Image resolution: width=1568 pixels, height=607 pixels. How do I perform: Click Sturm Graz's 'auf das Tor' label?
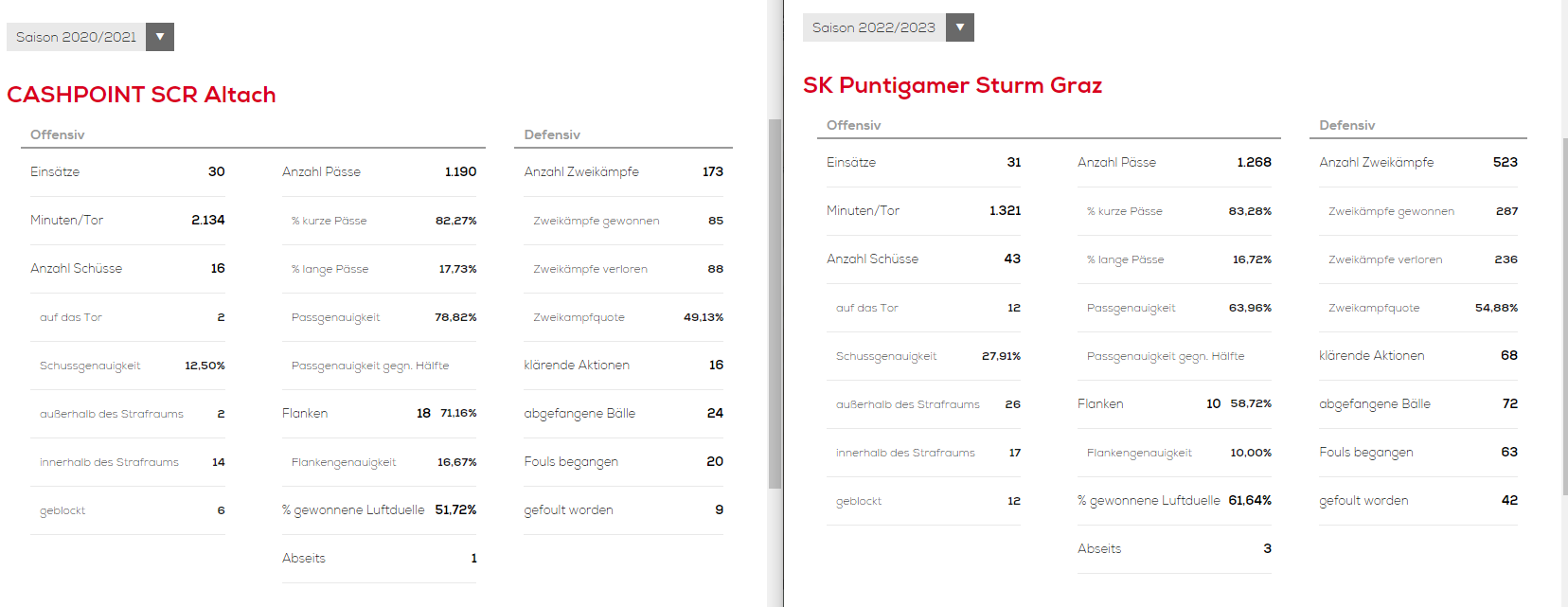click(x=867, y=308)
